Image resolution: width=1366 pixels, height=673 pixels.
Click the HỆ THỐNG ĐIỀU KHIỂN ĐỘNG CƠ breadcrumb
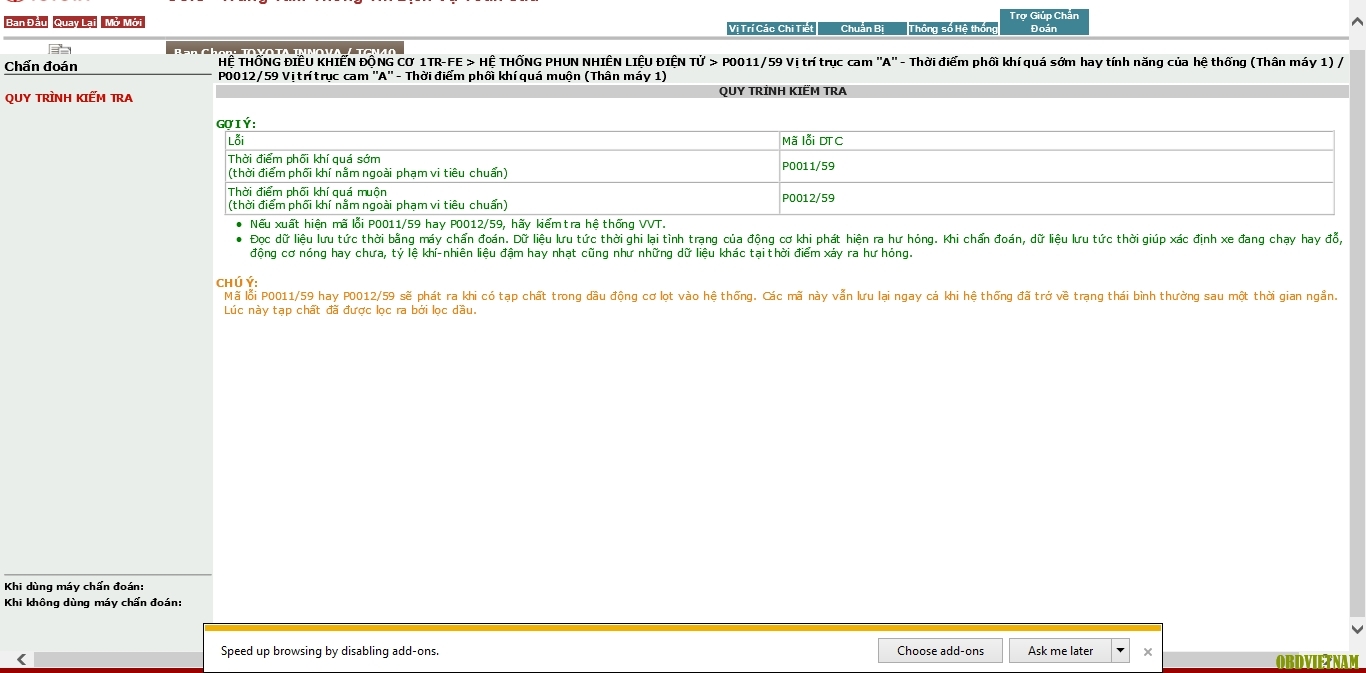[x=340, y=62]
